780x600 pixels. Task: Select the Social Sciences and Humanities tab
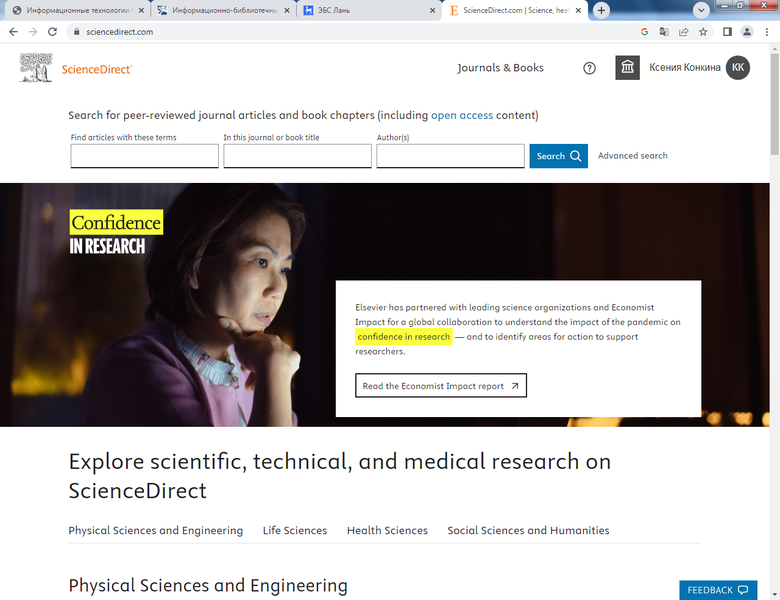tap(528, 530)
